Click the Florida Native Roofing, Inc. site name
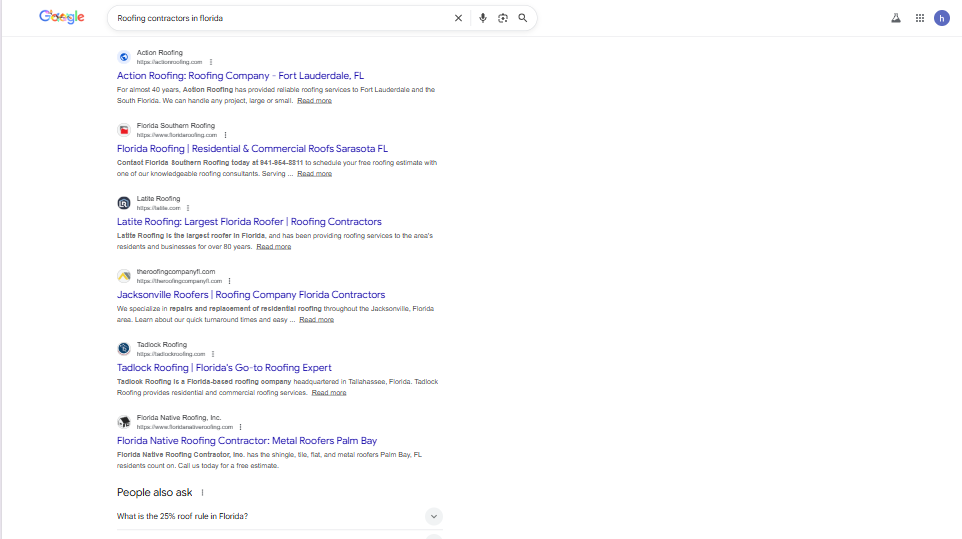This screenshot has height=539, width=962. tap(179, 418)
